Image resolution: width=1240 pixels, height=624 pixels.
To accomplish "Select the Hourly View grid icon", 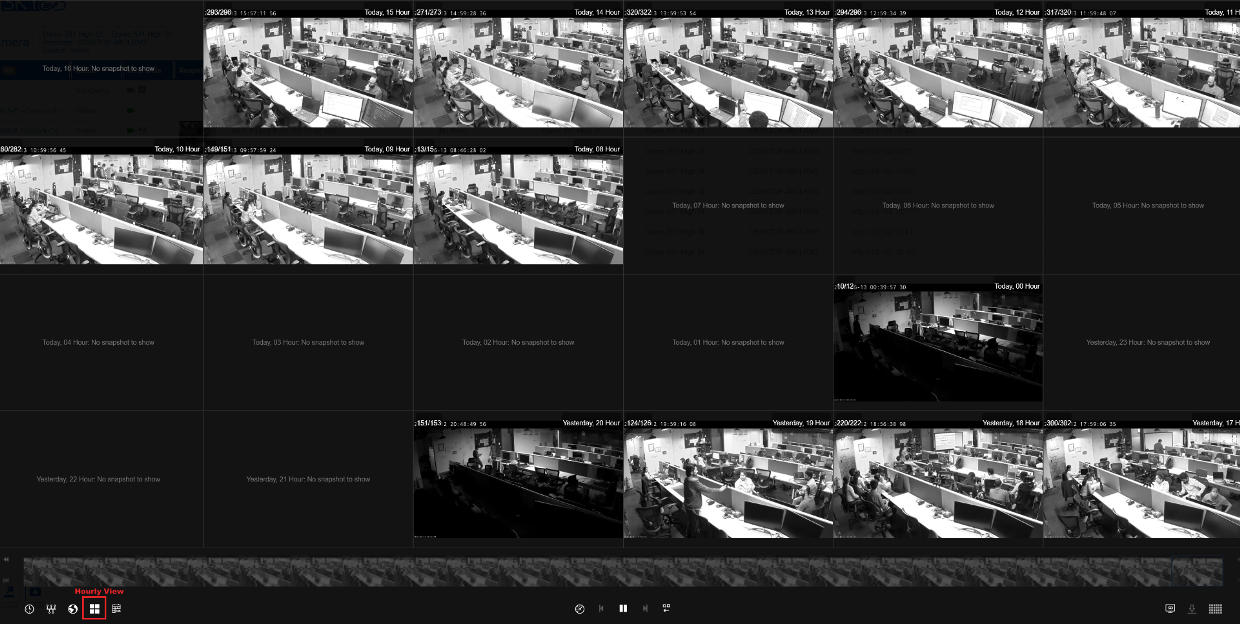I will 94,608.
